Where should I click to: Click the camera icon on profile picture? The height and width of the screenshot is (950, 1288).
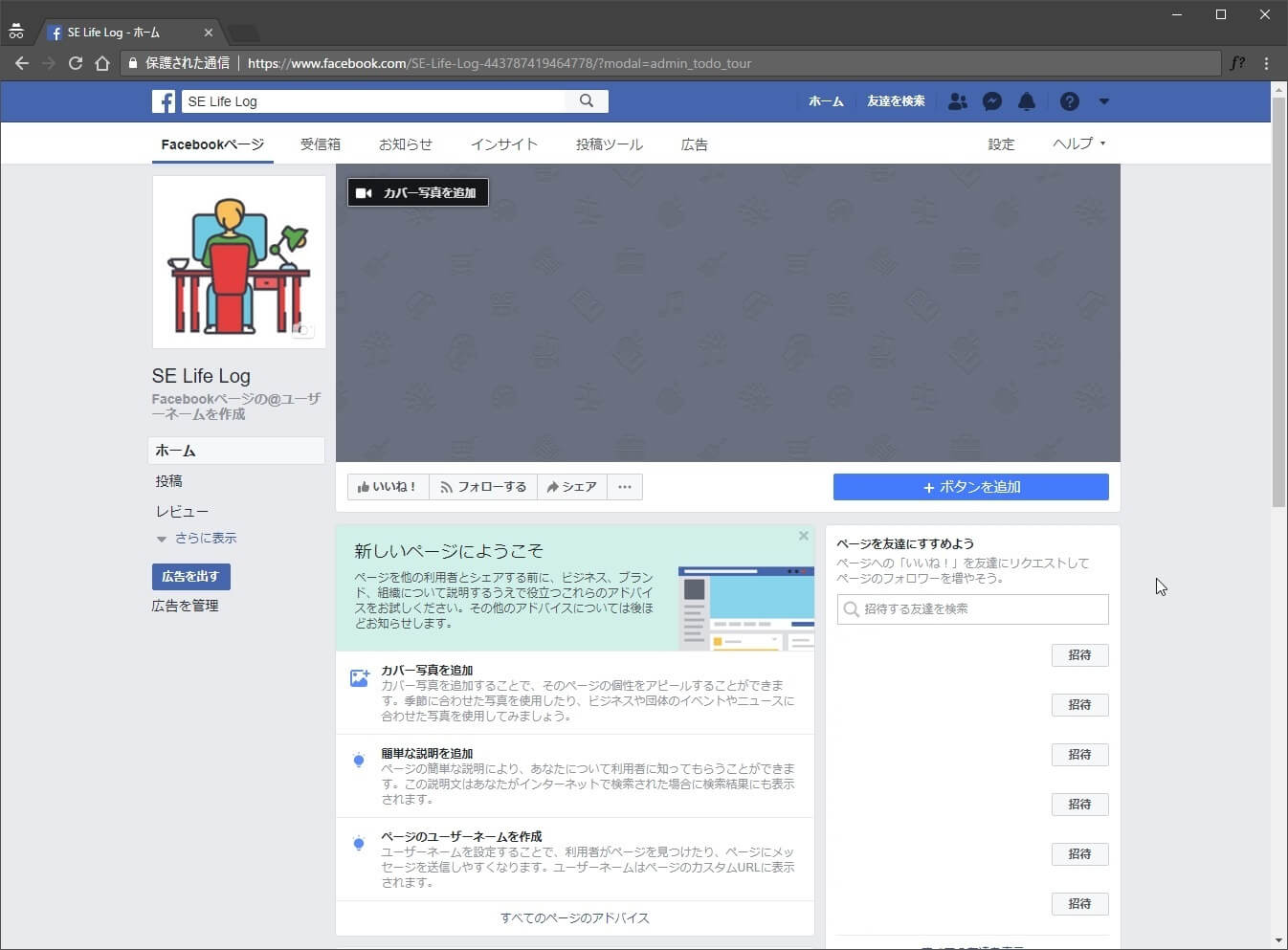(302, 330)
